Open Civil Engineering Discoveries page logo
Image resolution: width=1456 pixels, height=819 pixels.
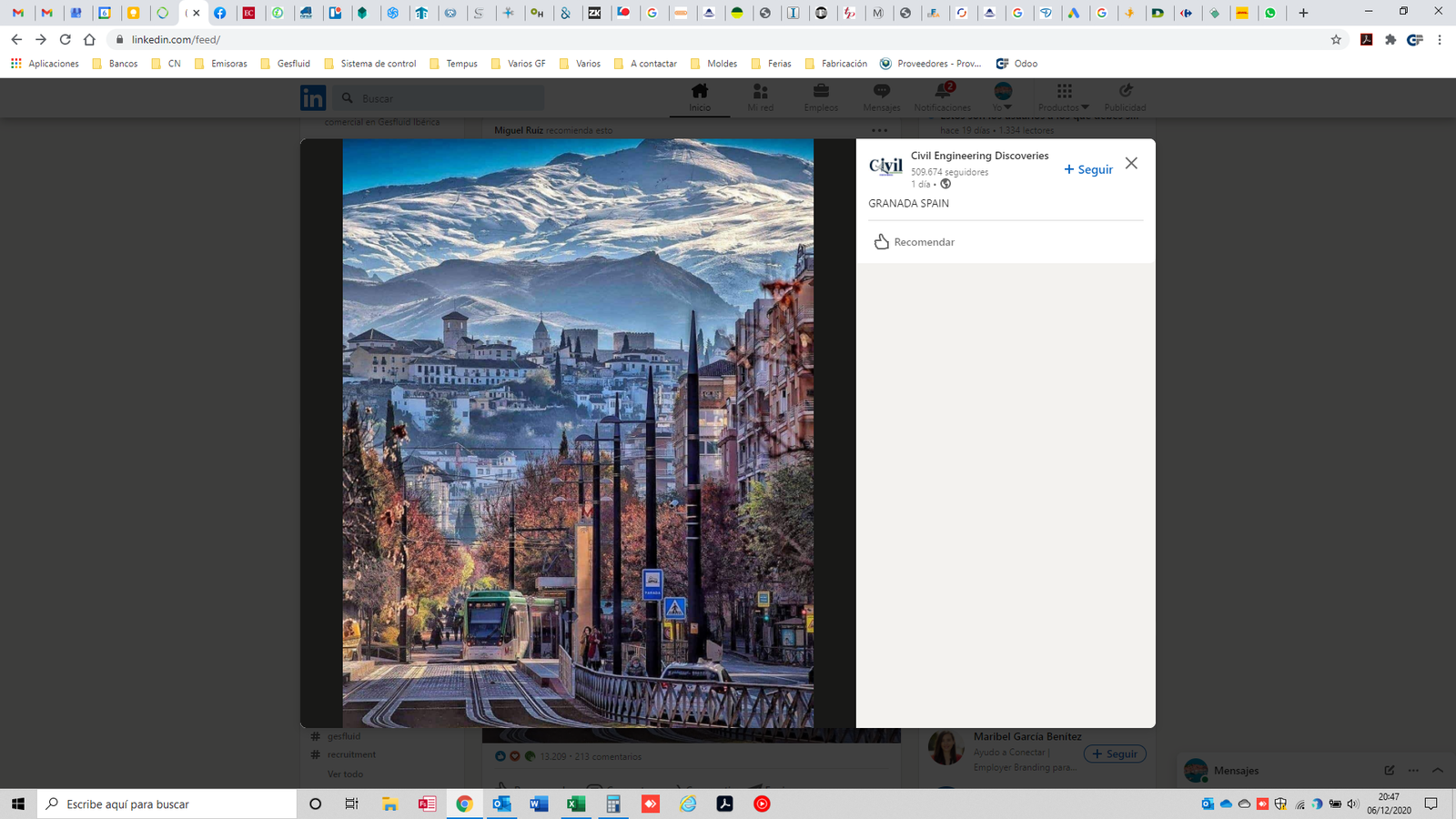(x=885, y=167)
